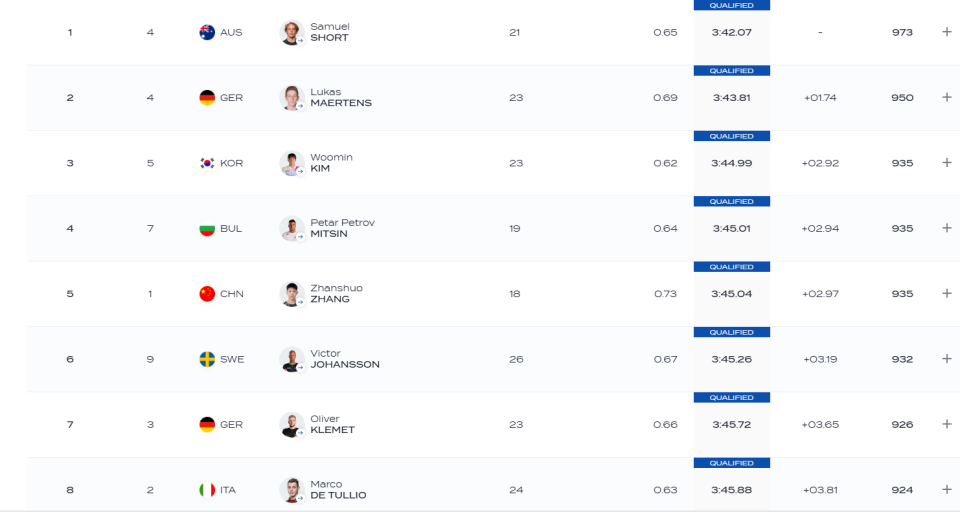
Task: Expand Lukas Maertens' row details
Action: click(947, 97)
